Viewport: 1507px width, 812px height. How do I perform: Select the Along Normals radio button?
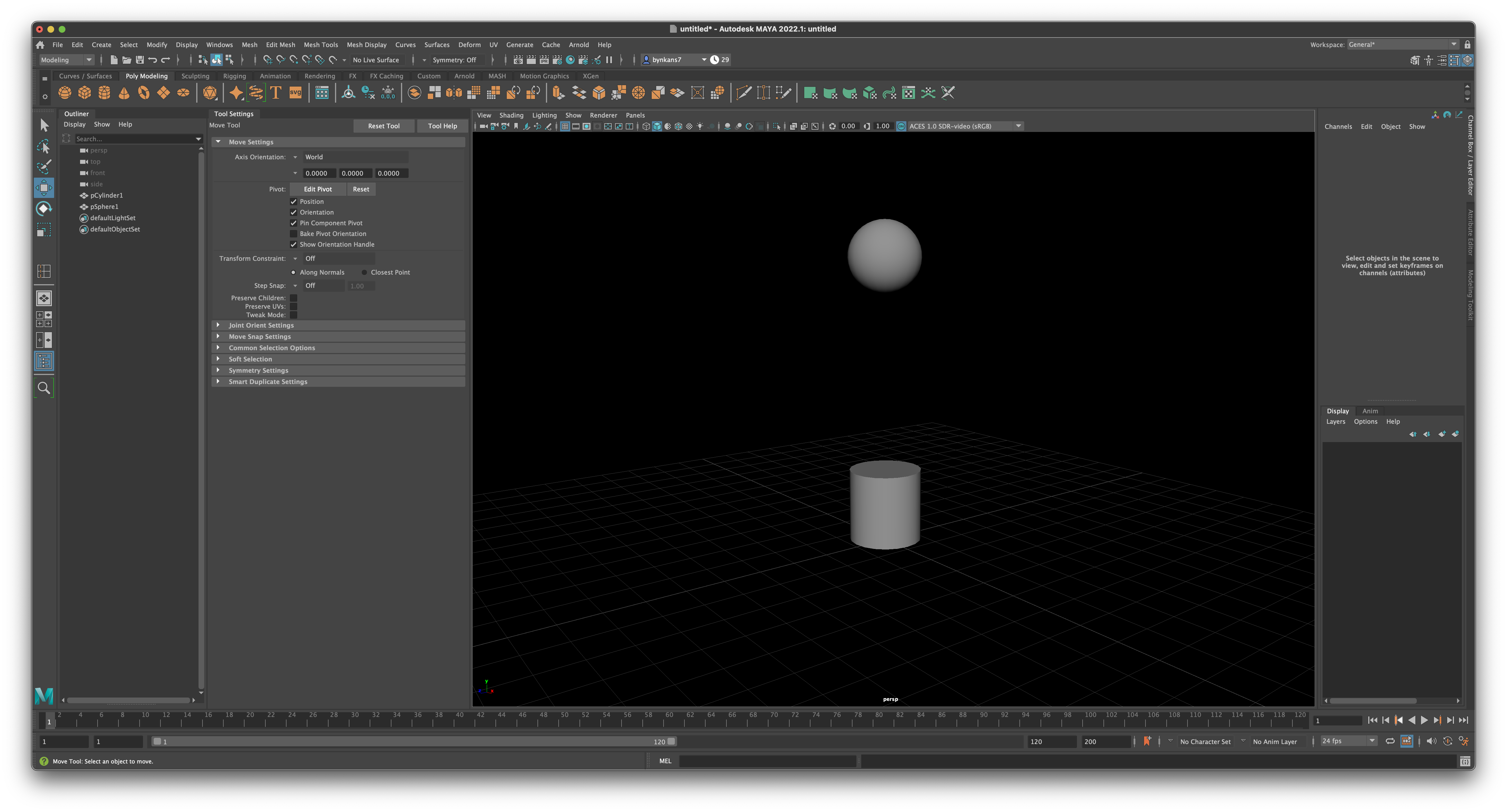click(294, 273)
